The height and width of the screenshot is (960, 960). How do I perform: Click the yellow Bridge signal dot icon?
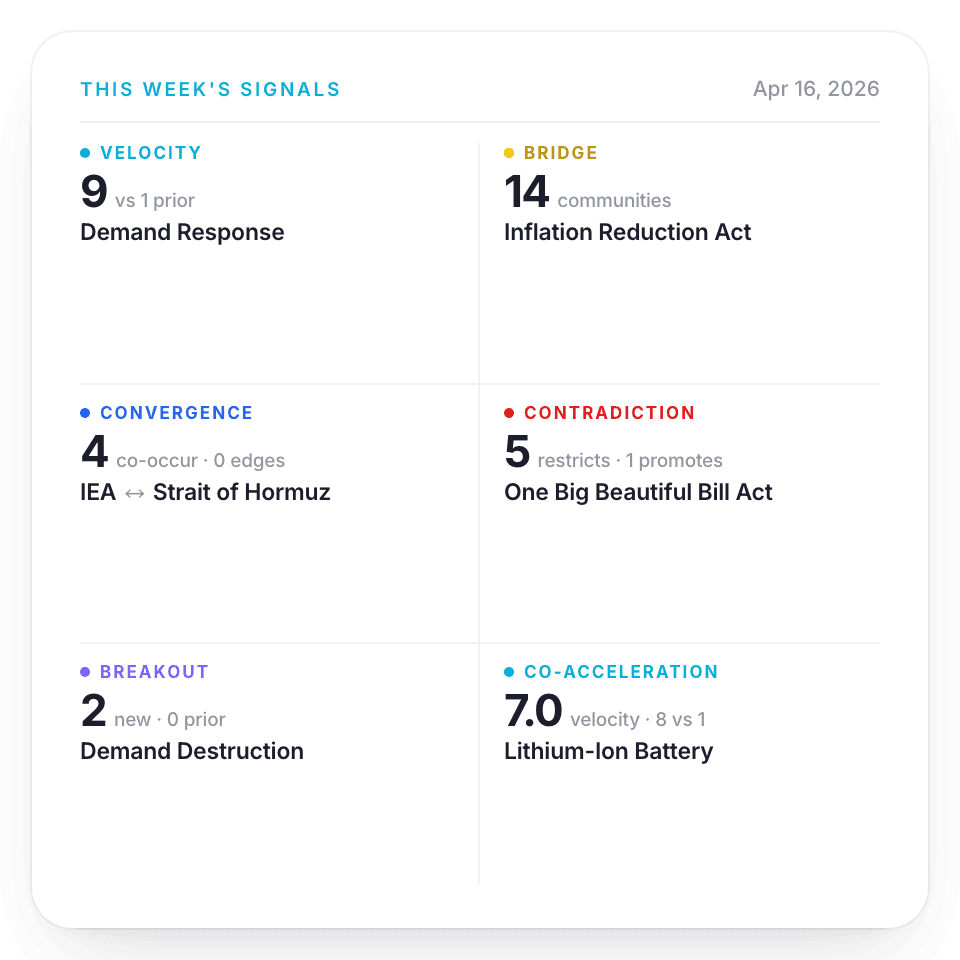508,152
